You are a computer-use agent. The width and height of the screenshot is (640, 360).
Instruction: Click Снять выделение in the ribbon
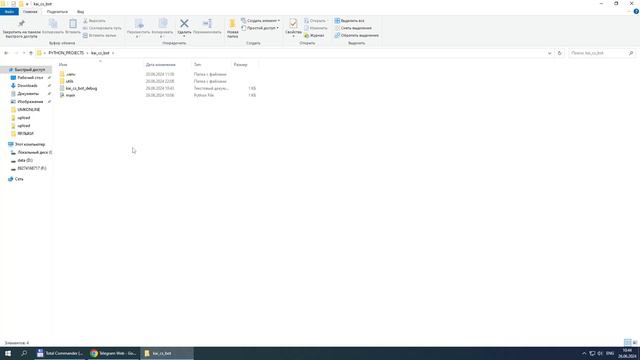pos(353,28)
